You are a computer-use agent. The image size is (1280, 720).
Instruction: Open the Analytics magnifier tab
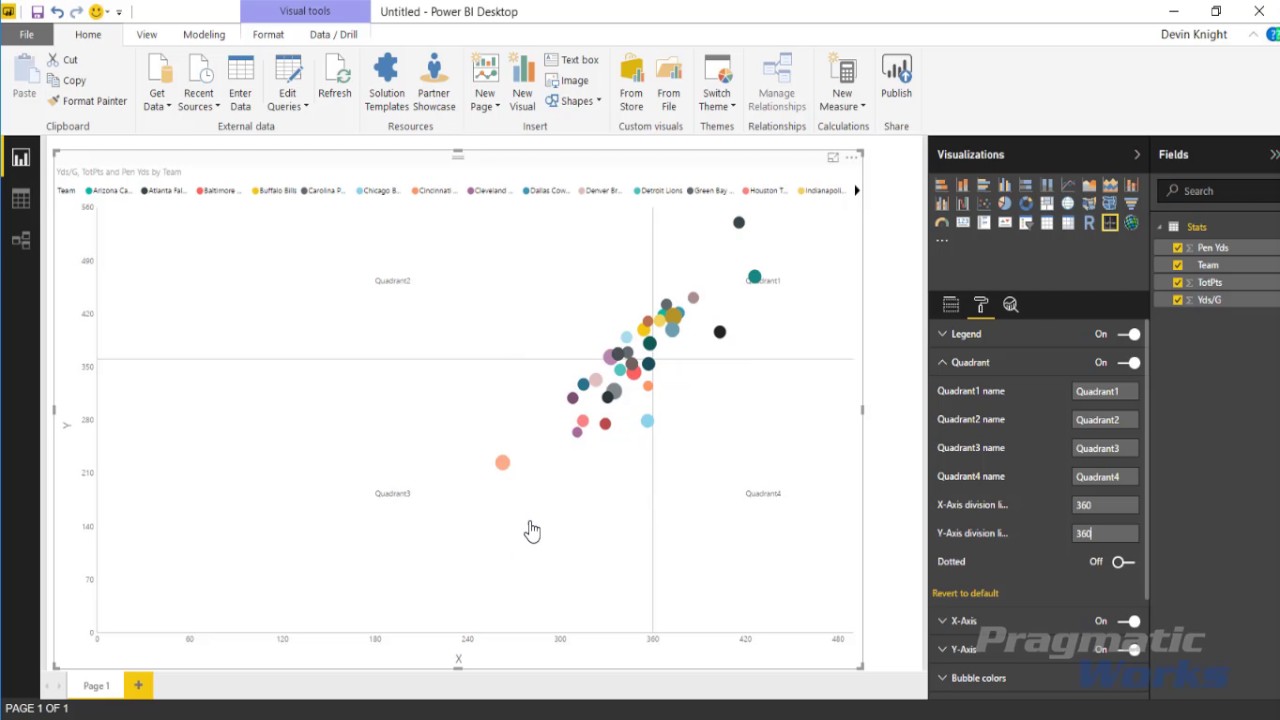1011,305
